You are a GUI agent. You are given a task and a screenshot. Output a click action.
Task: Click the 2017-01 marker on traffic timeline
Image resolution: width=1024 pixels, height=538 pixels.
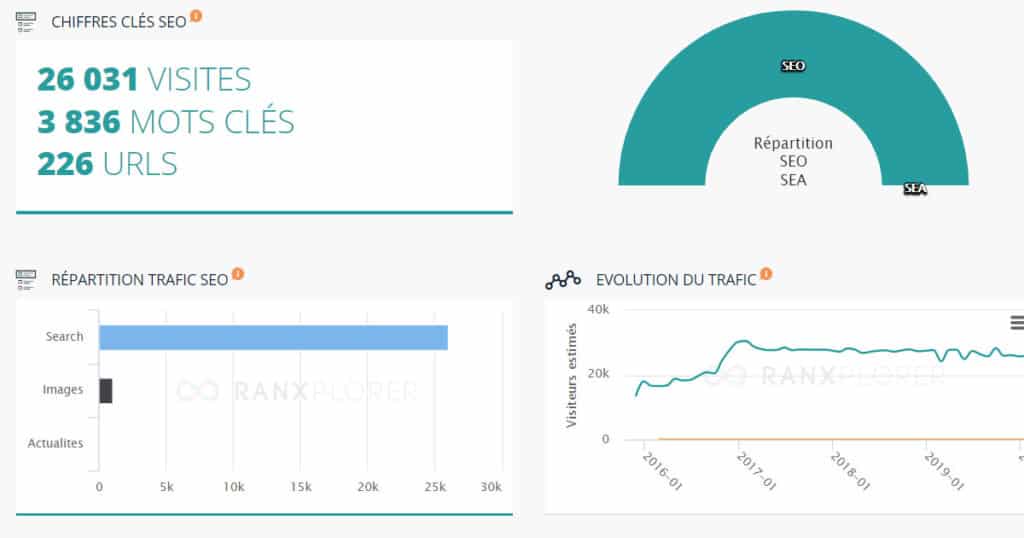(x=756, y=471)
